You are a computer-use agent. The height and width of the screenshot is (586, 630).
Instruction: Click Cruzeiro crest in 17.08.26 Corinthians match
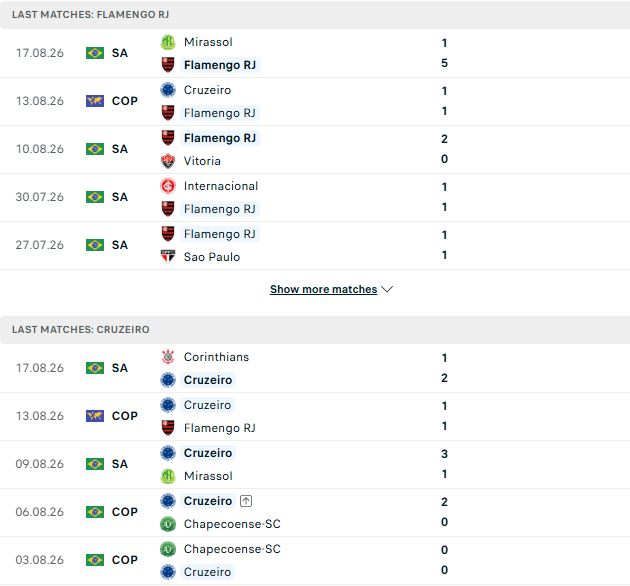tap(168, 380)
